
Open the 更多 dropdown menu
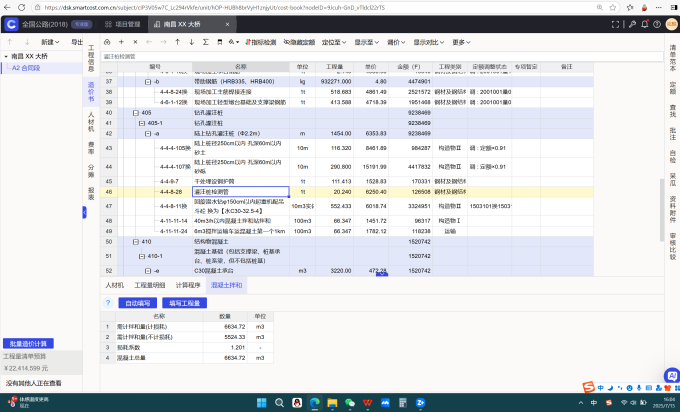pos(460,42)
